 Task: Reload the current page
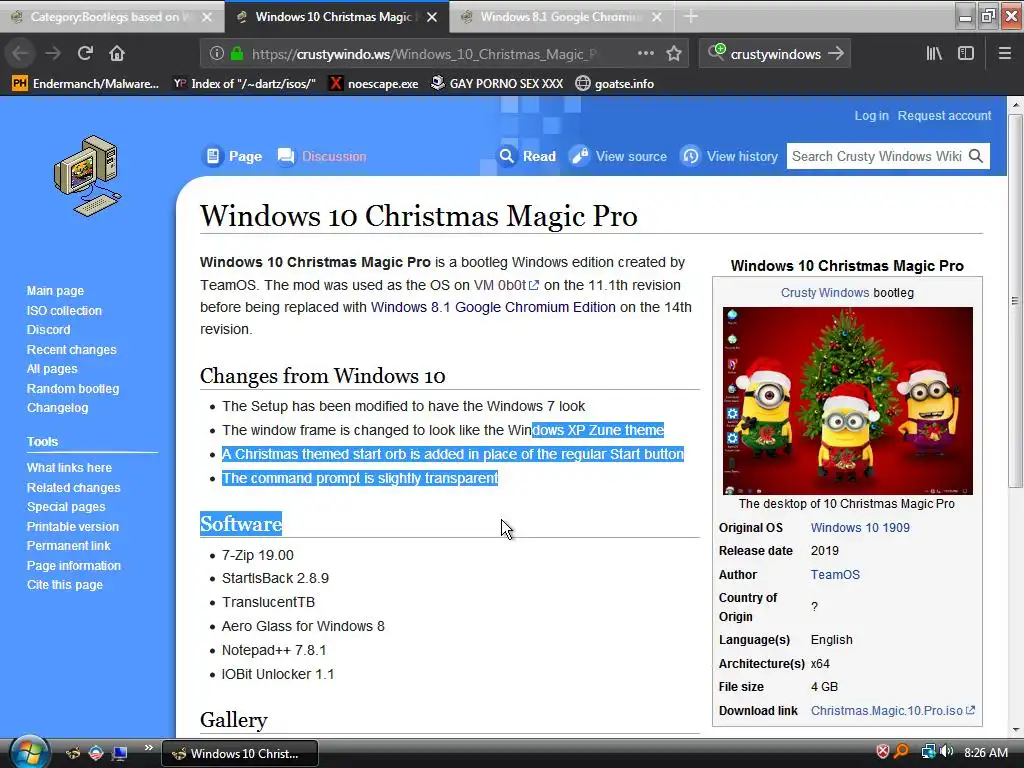click(x=85, y=53)
